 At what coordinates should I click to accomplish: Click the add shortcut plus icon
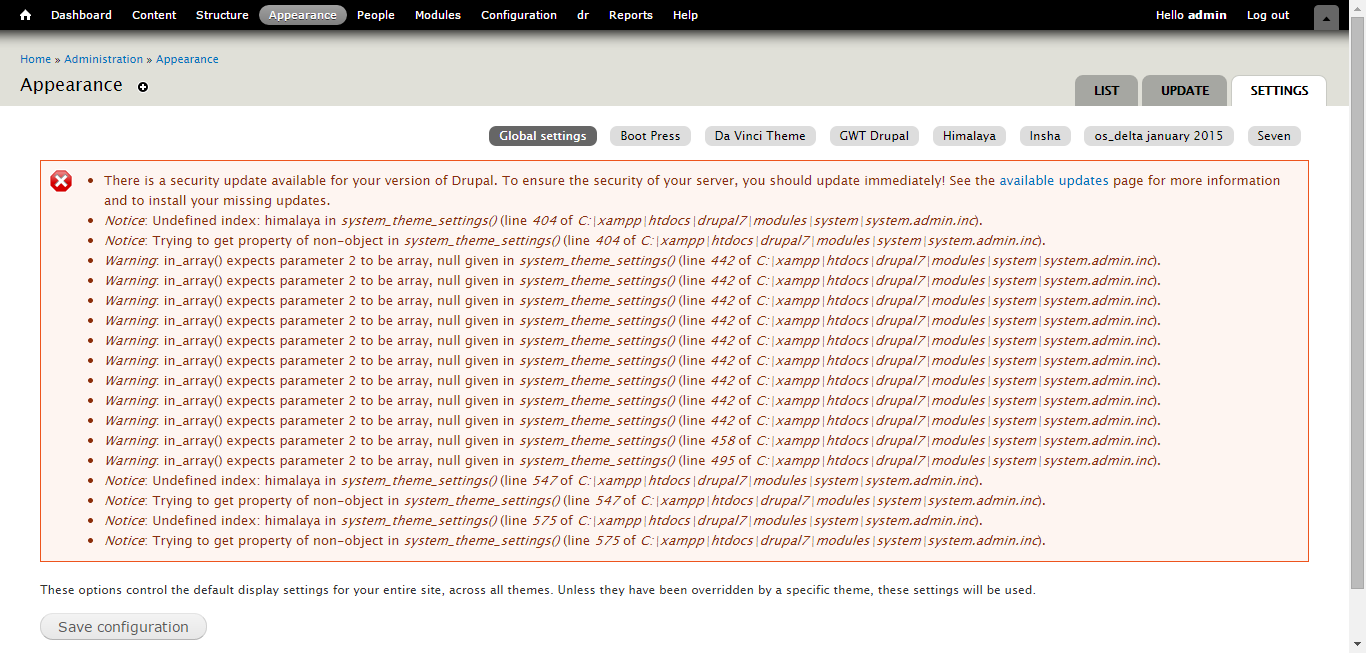click(x=143, y=87)
